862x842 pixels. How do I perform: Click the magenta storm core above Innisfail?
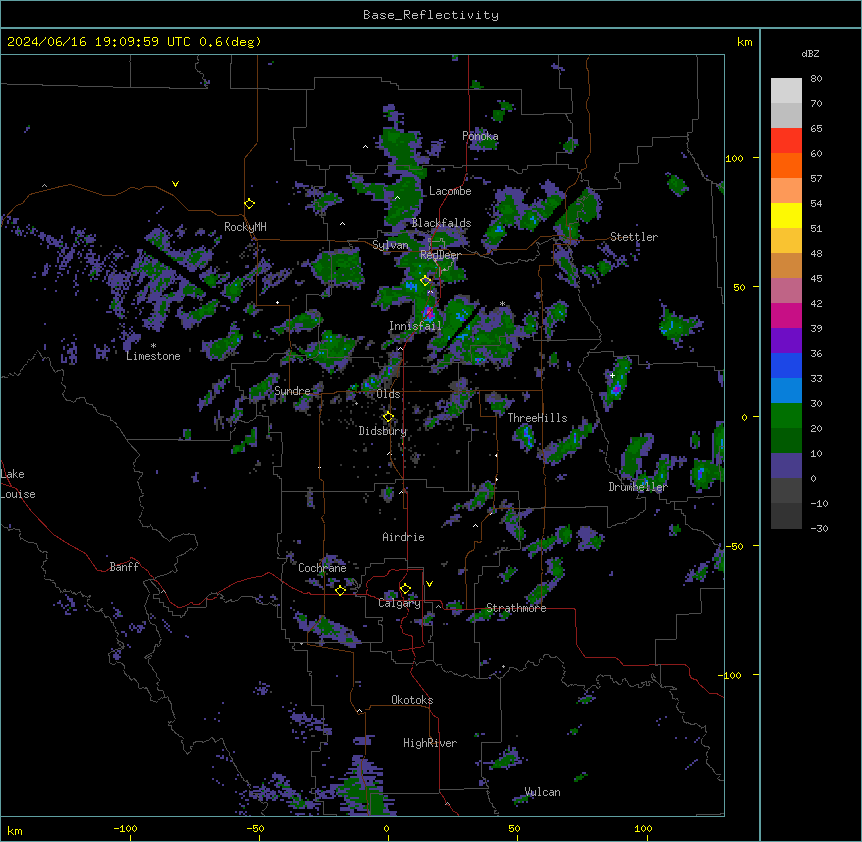click(429, 314)
